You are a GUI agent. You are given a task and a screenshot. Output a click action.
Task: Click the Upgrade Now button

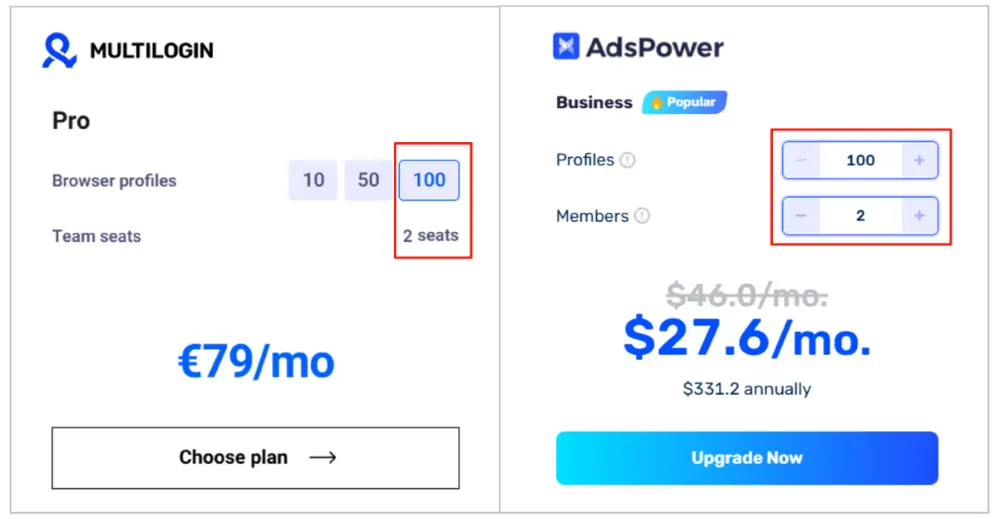(747, 458)
